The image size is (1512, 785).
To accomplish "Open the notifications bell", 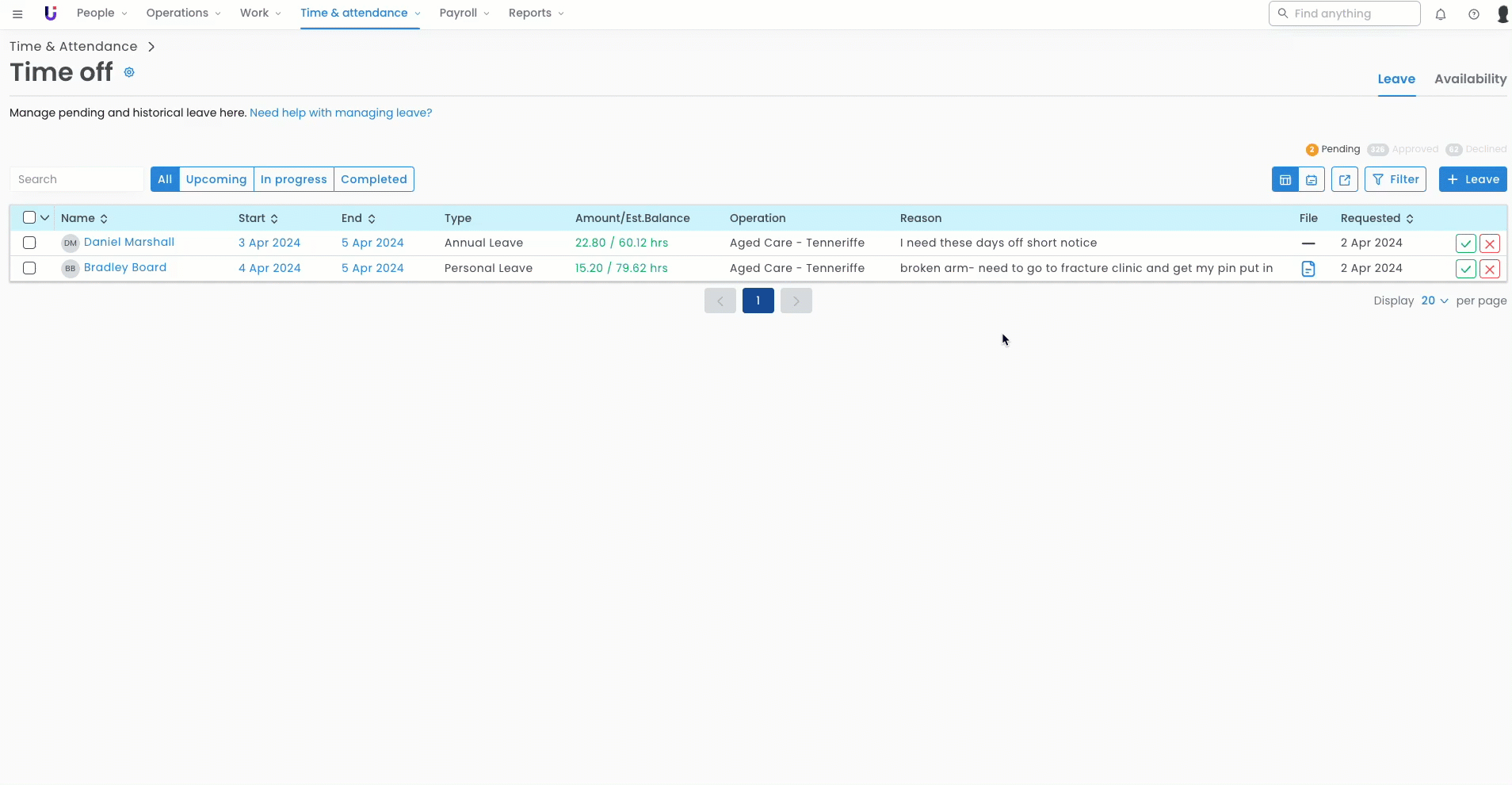I will 1441,14.
